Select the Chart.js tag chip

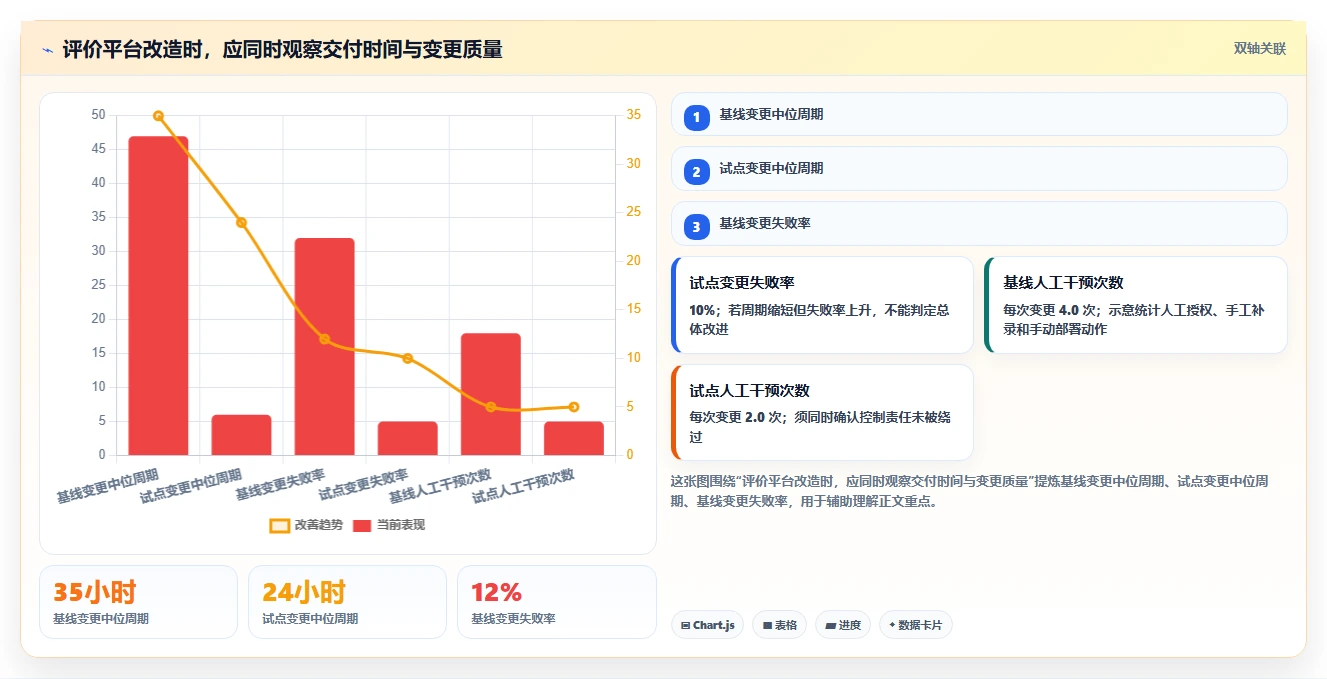click(x=708, y=625)
